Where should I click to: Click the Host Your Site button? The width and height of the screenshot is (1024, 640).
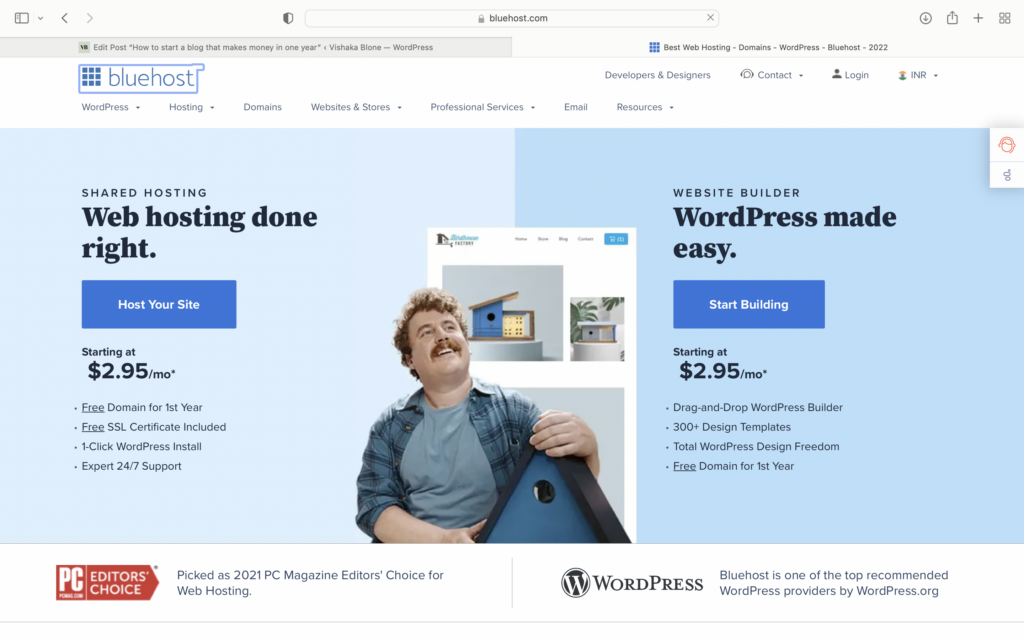(x=159, y=304)
